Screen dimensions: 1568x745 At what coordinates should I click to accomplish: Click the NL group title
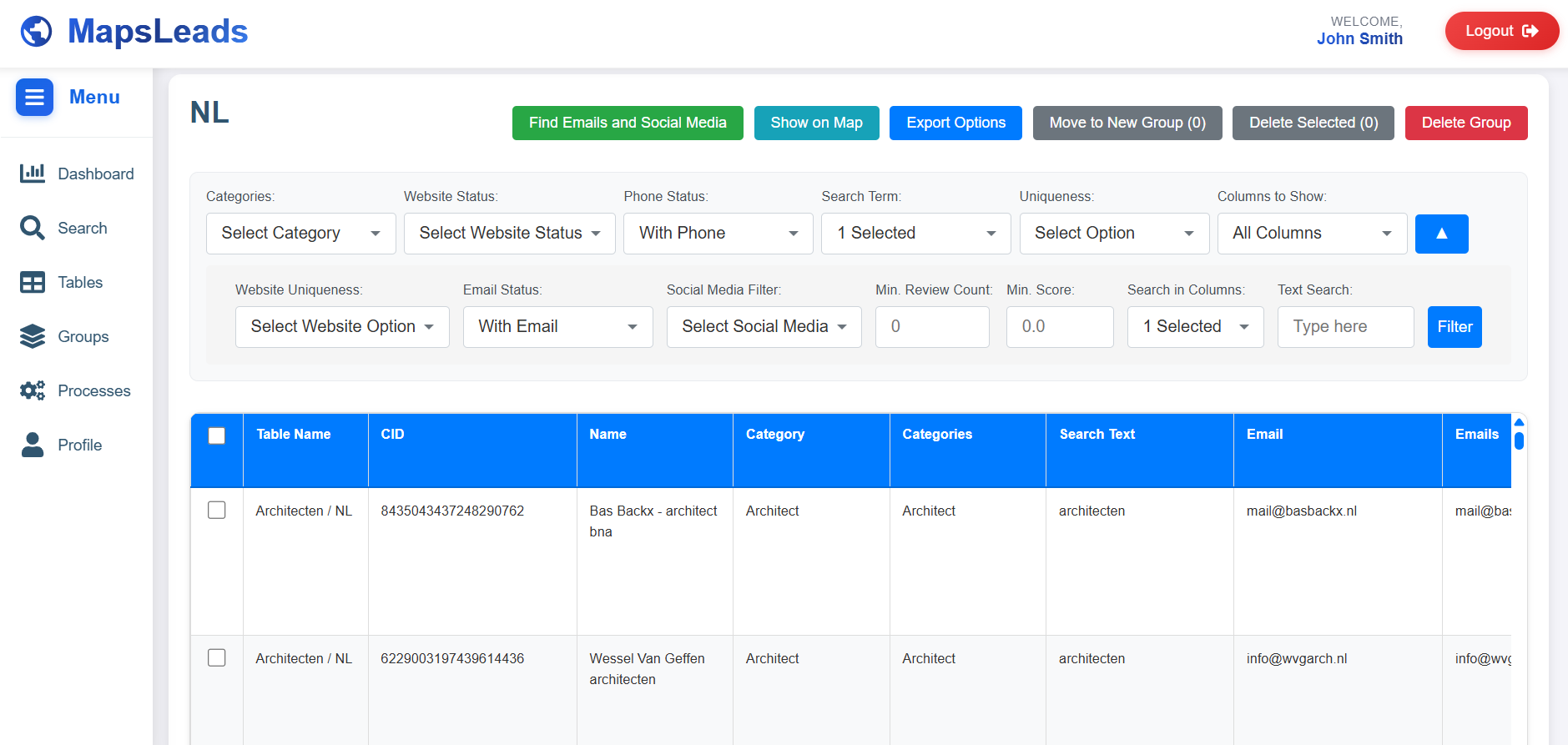(x=209, y=113)
